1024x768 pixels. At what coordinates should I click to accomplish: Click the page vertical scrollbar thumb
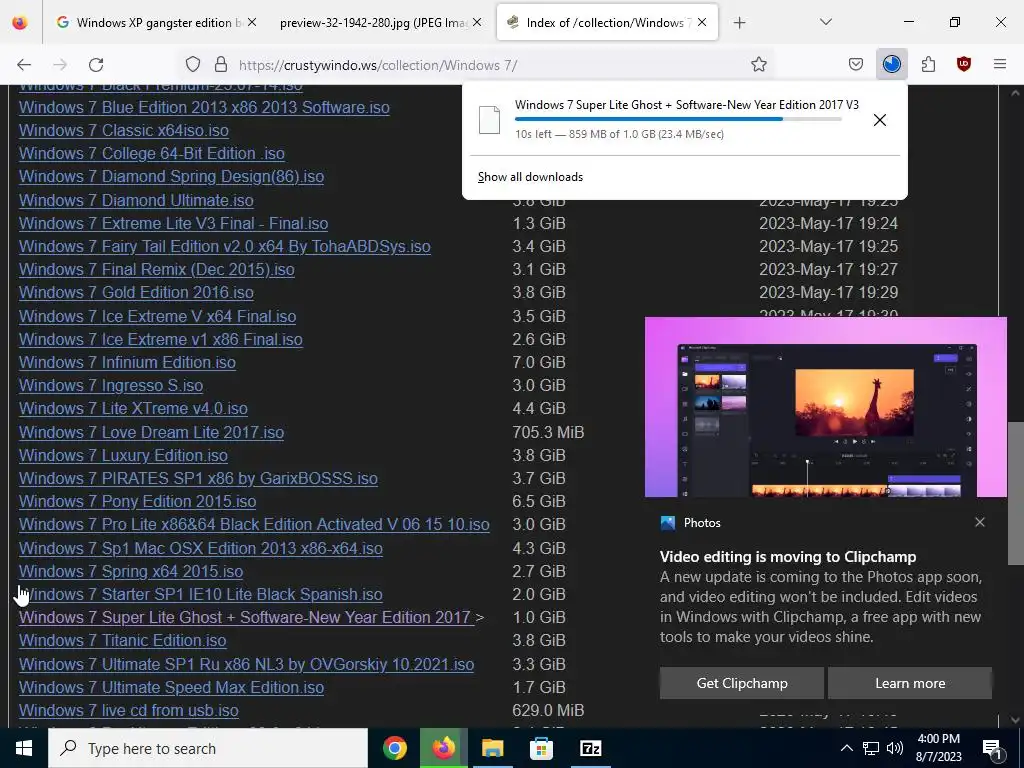1015,493
